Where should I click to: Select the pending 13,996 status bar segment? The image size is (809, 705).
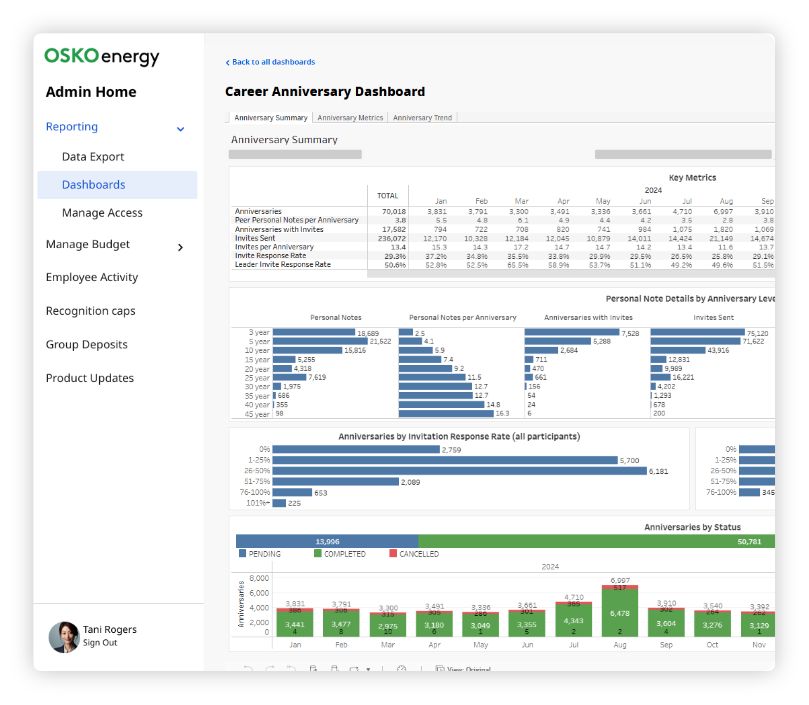click(327, 541)
